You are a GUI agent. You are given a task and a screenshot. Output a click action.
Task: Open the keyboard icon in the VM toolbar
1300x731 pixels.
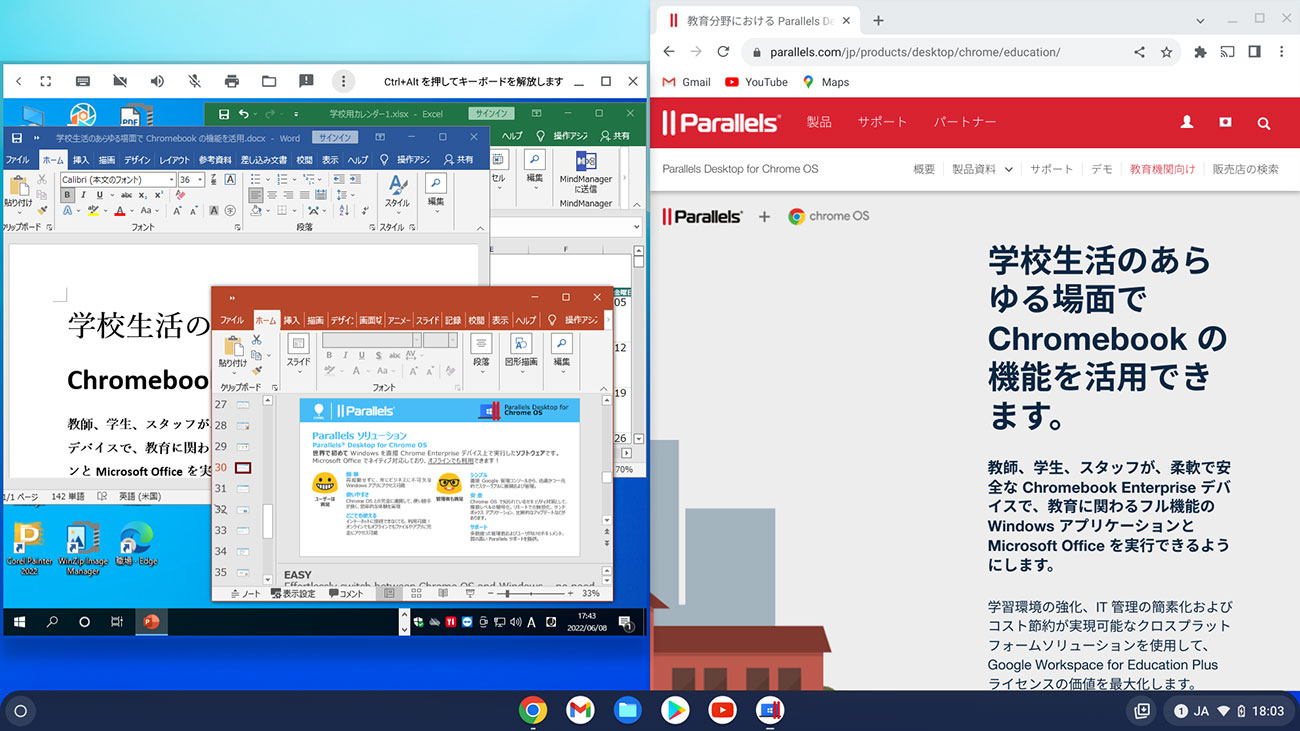[83, 81]
